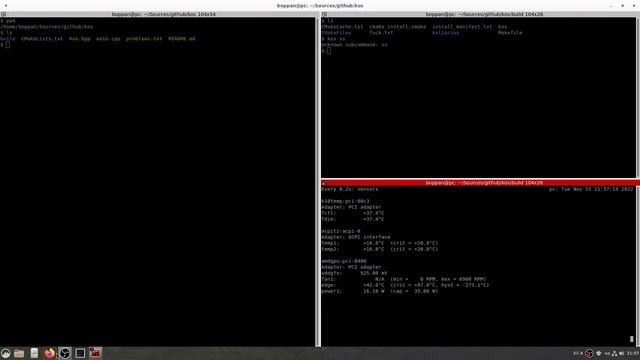Click cmake_install.cmake in top-right terminal
Viewport: 640px width, 360px height.
[398, 27]
